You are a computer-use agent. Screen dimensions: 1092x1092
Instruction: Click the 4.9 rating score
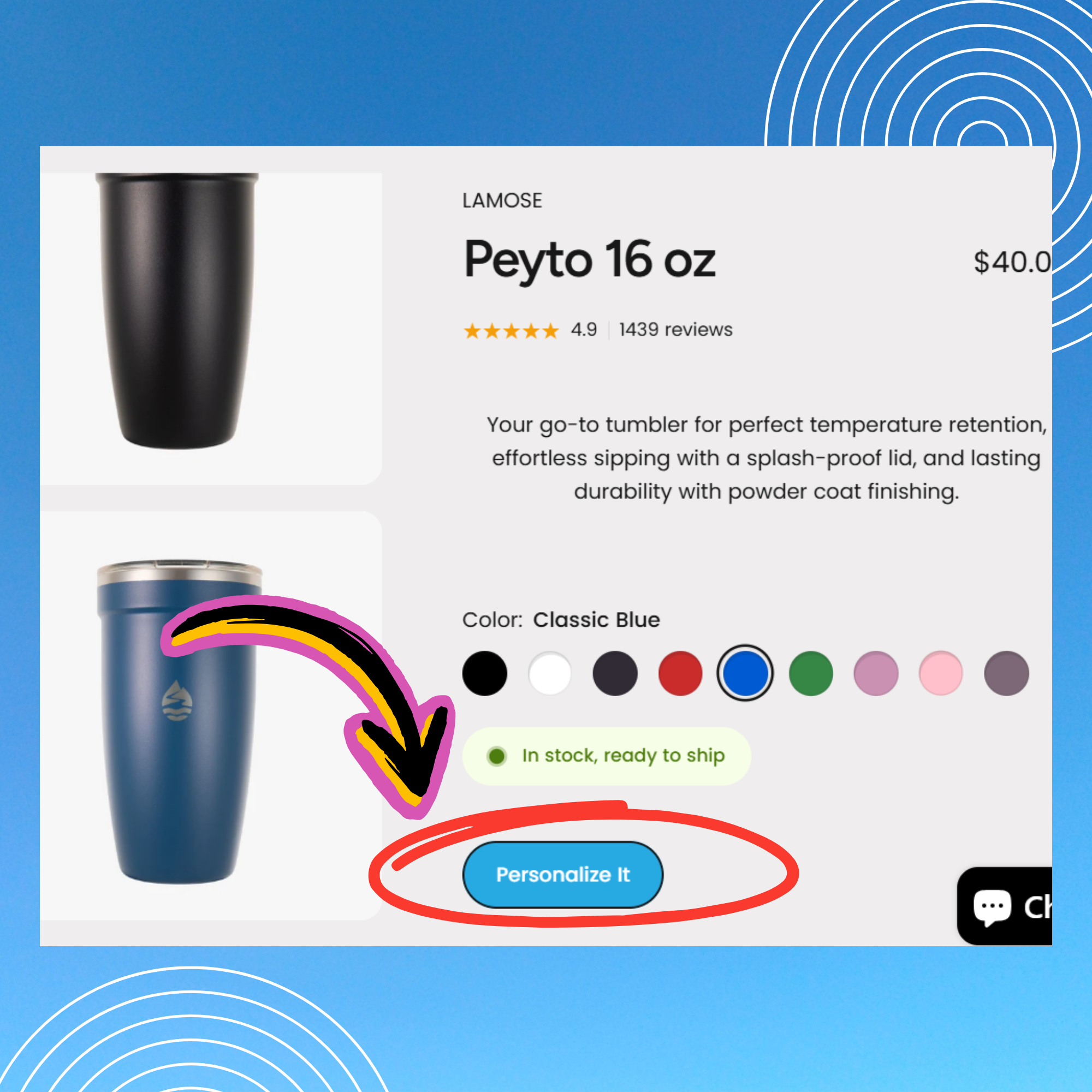pos(583,330)
